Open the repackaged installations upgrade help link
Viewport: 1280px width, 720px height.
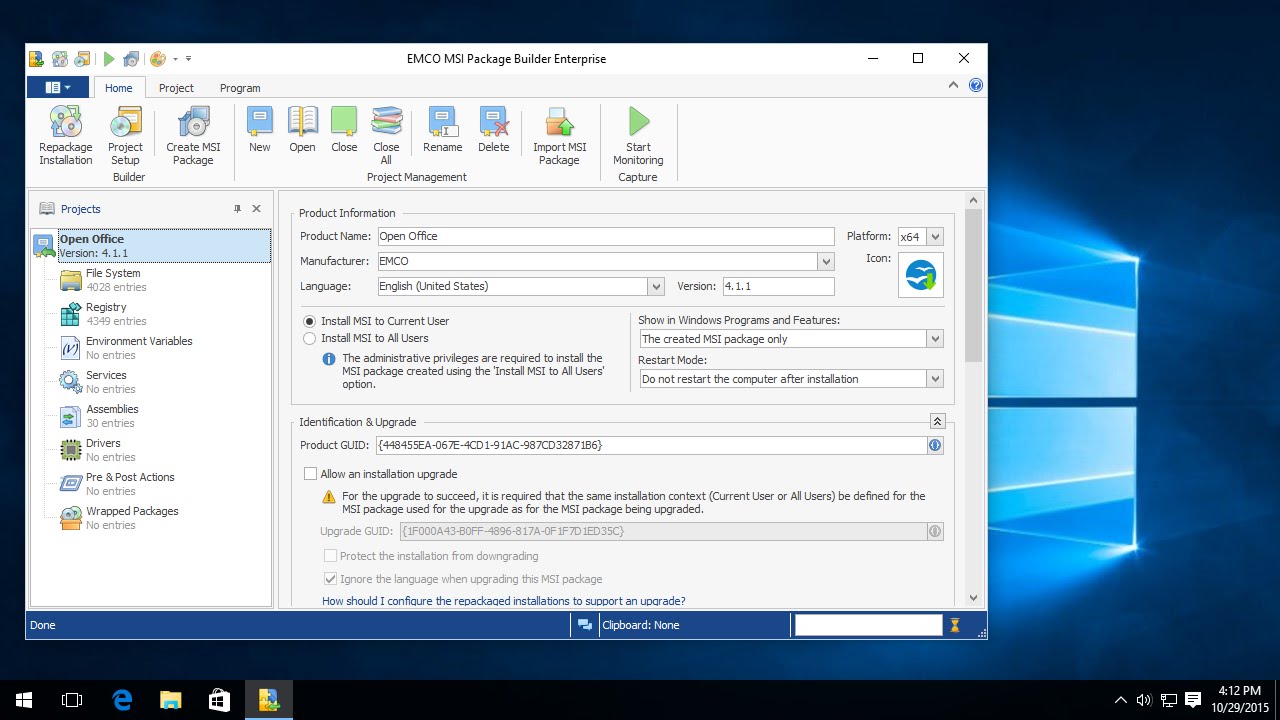[504, 601]
